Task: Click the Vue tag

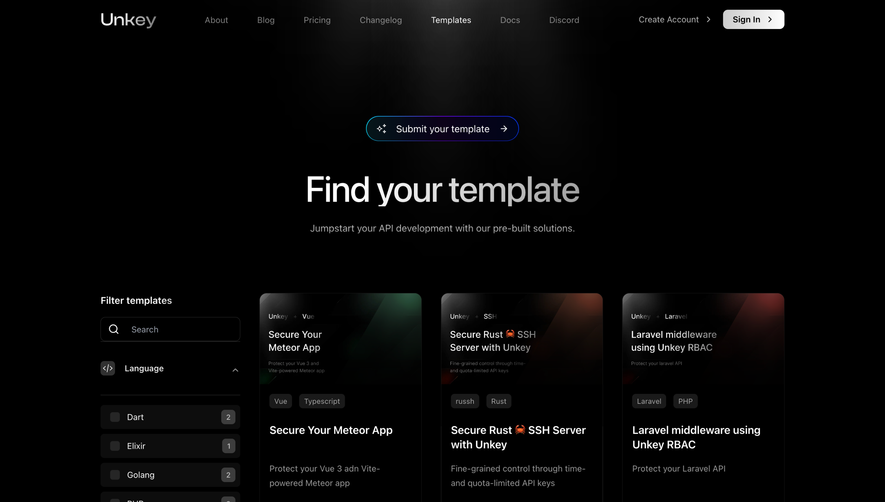Action: pos(281,401)
